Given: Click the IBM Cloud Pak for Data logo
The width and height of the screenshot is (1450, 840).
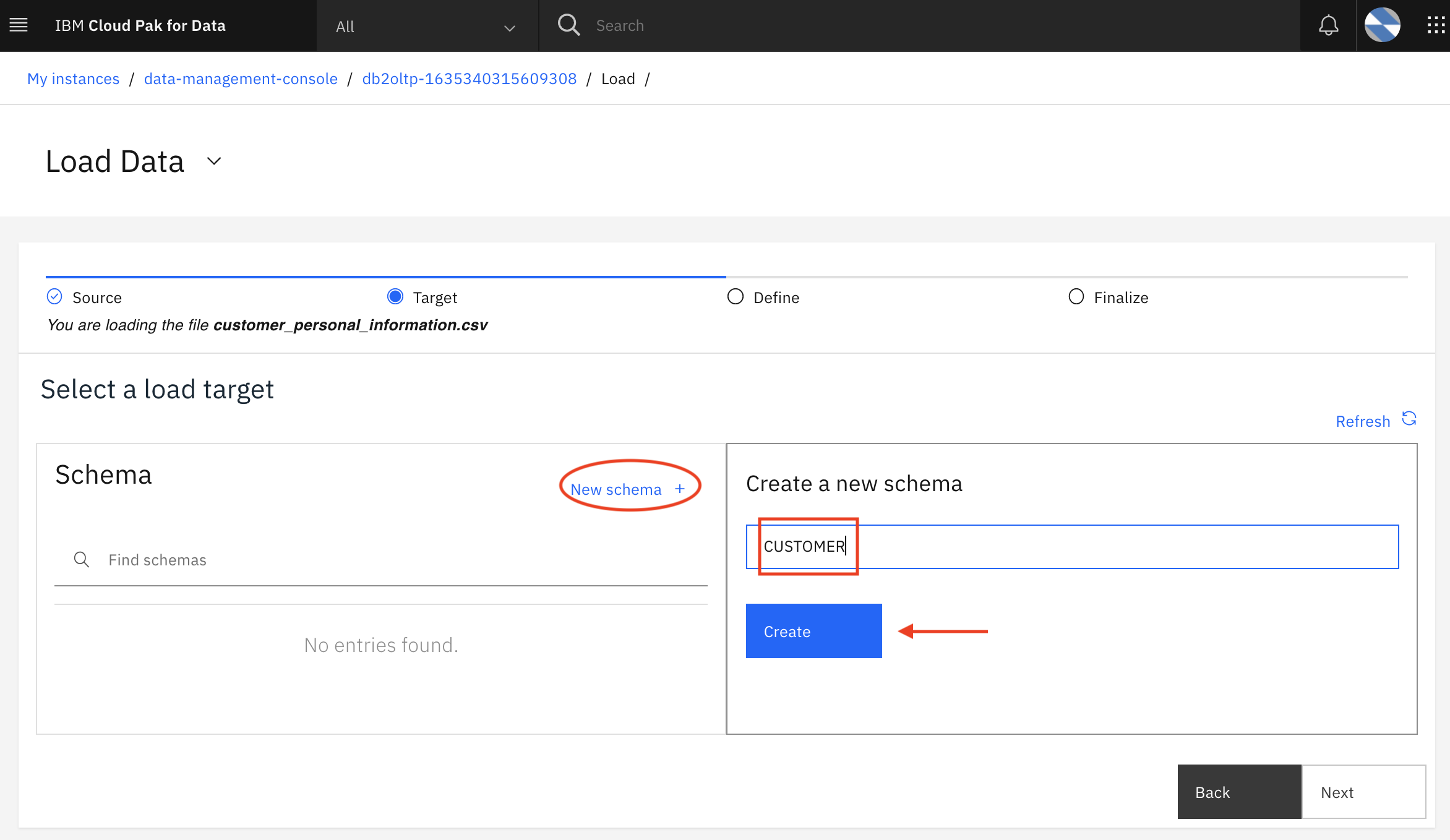Looking at the screenshot, I should [140, 26].
